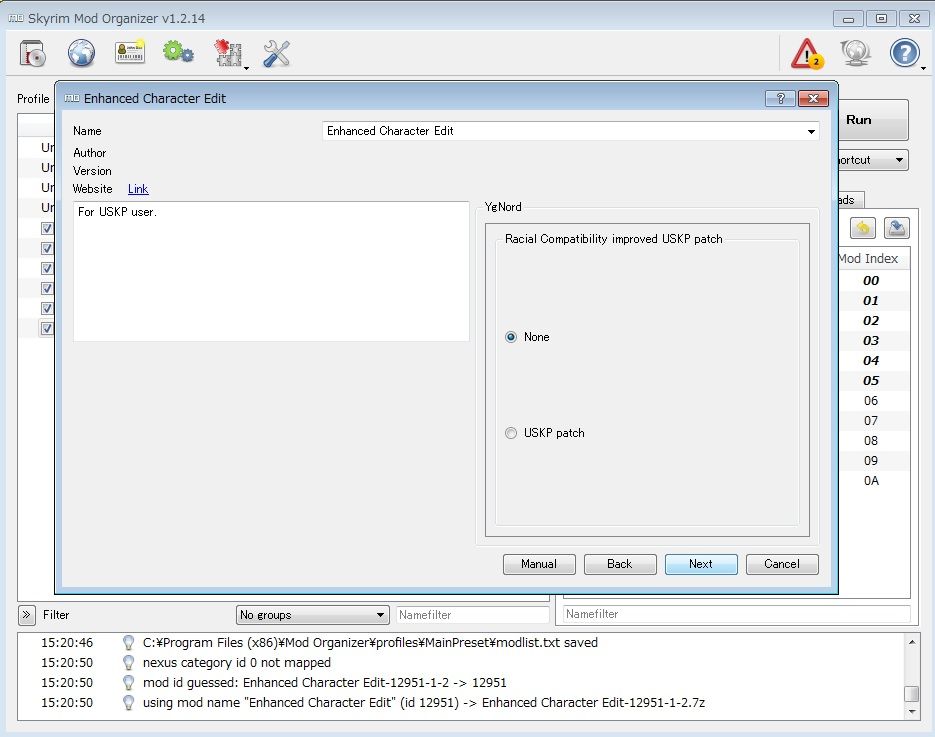Screen dimensions: 935x737
Task: Click the lightbulb icon on the using mod name log
Action: pyautogui.click(x=128, y=702)
